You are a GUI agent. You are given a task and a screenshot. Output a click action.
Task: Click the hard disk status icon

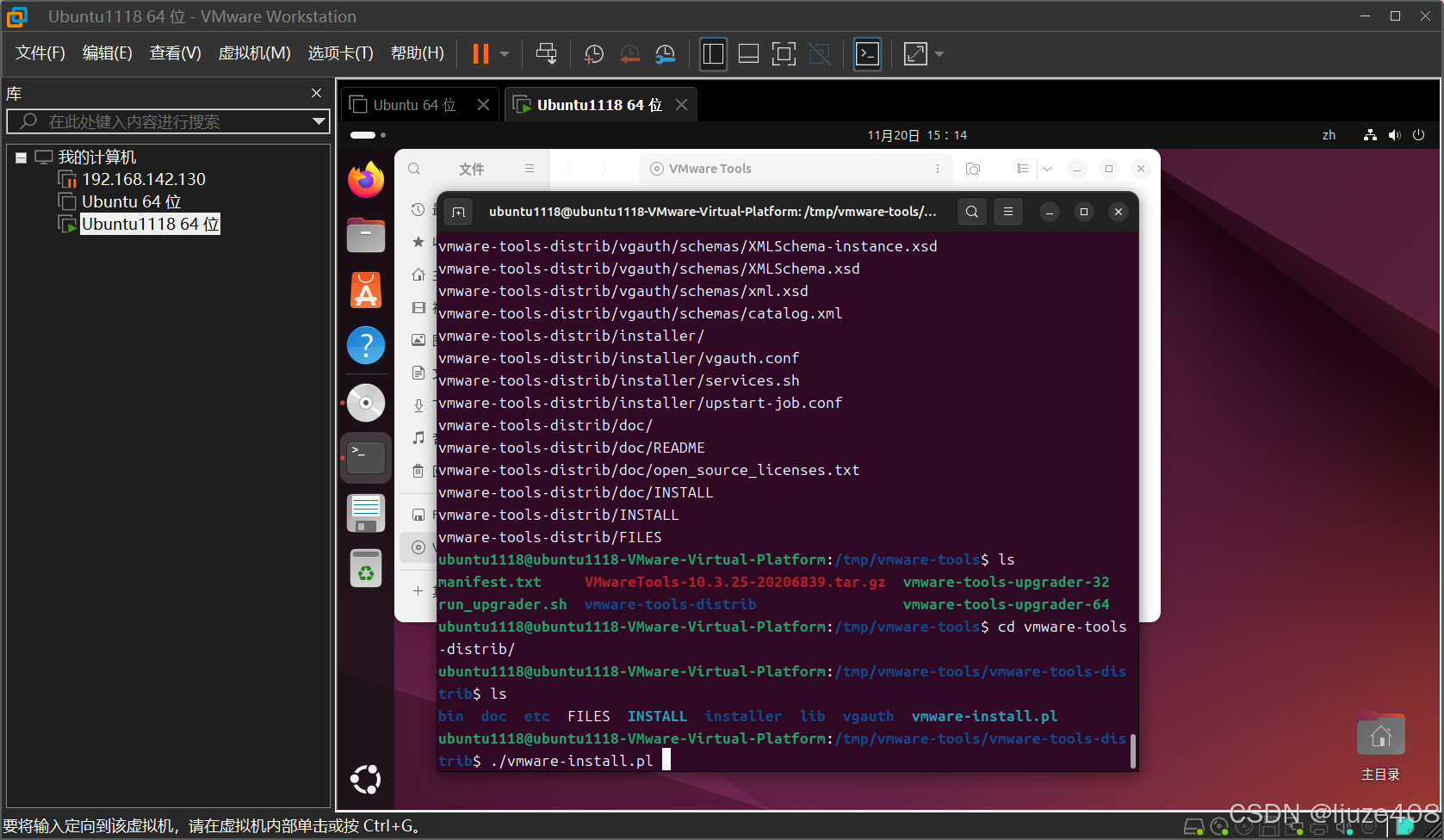[x=1193, y=828]
